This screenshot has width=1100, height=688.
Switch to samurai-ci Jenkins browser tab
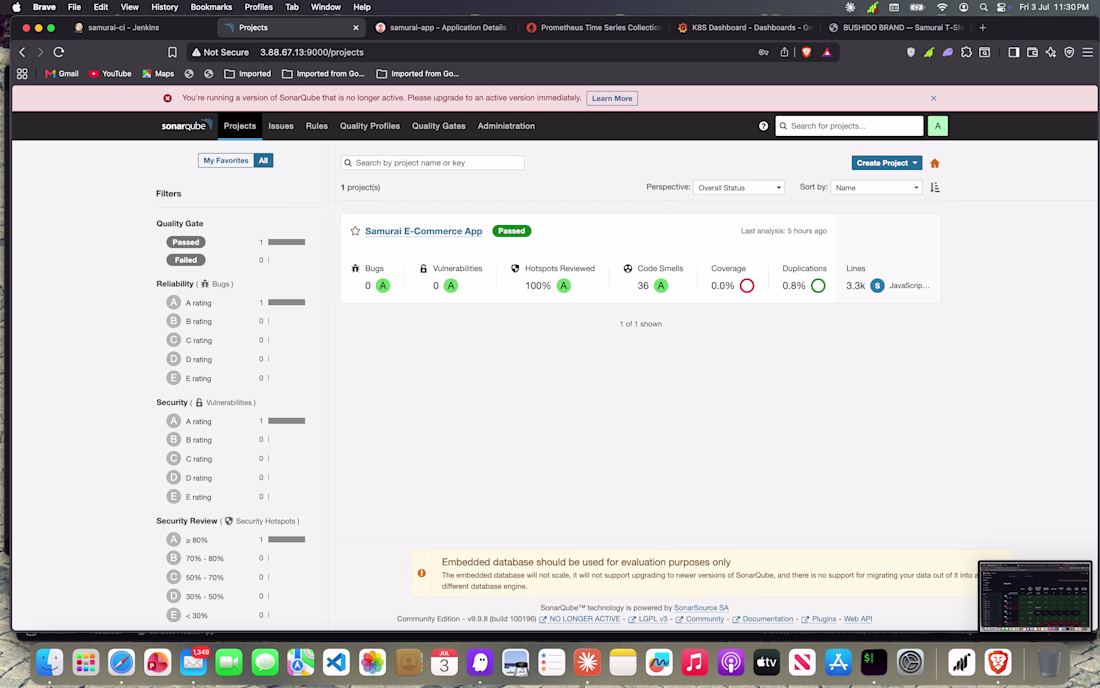(x=142, y=27)
